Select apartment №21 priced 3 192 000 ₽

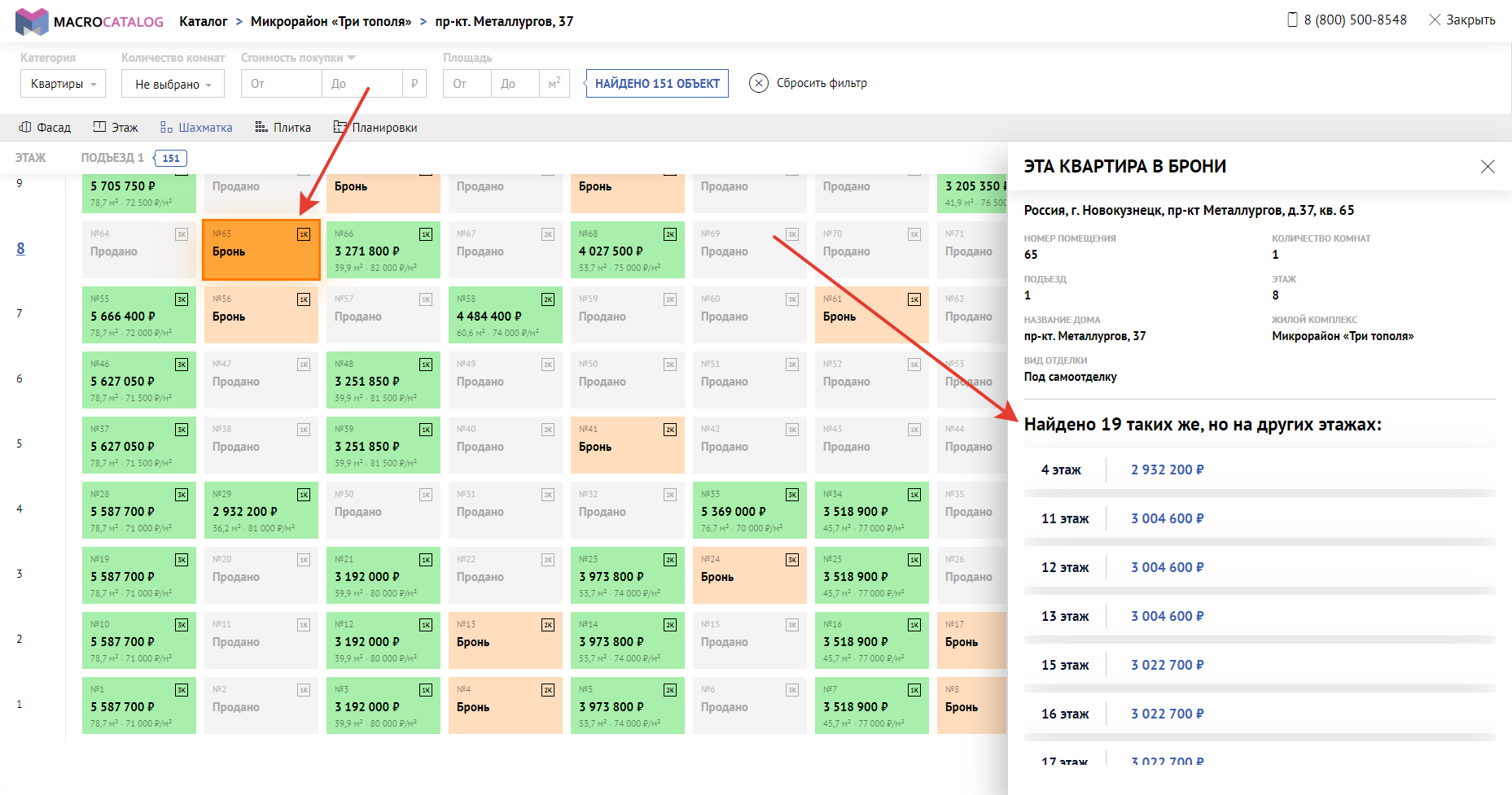(383, 575)
